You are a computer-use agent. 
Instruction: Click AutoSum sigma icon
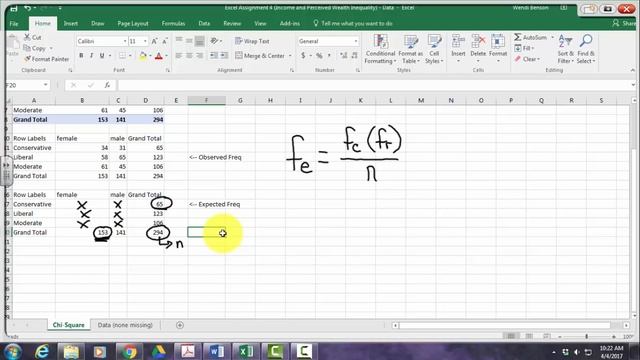(518, 37)
